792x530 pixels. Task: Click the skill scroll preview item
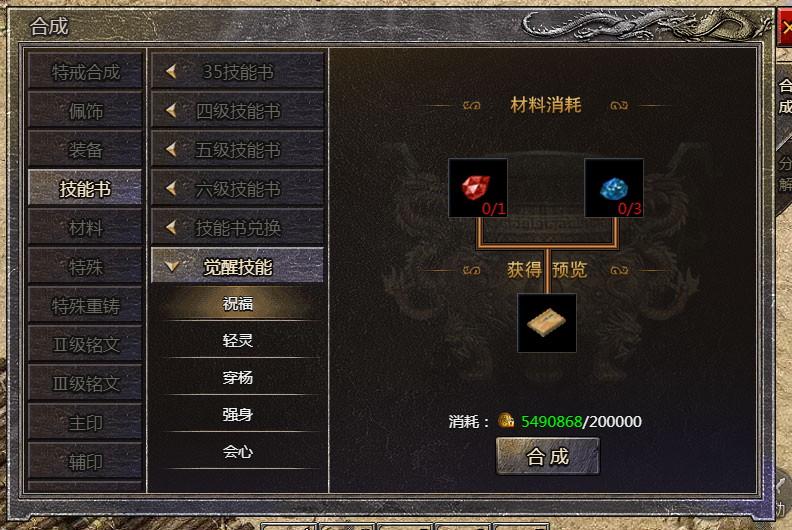(x=547, y=323)
